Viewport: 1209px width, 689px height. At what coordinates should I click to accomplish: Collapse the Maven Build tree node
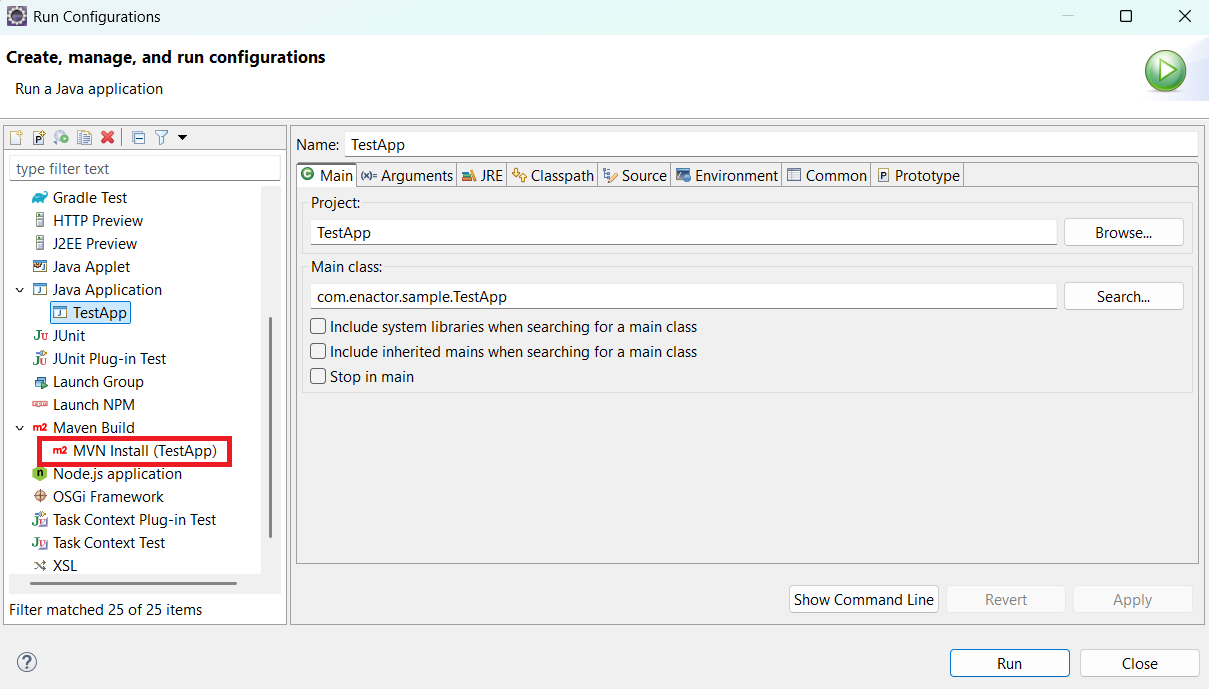coord(19,428)
